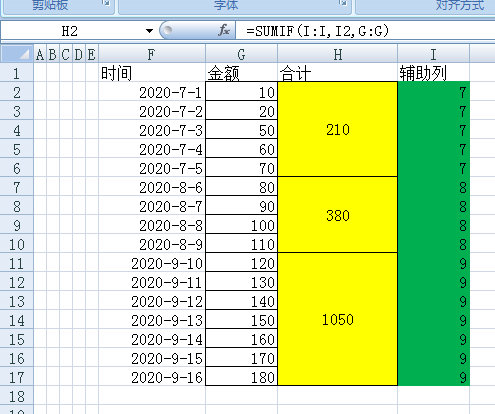Image resolution: width=495 pixels, height=414 pixels.
Task: Select row 18 header
Action: pos(17,395)
